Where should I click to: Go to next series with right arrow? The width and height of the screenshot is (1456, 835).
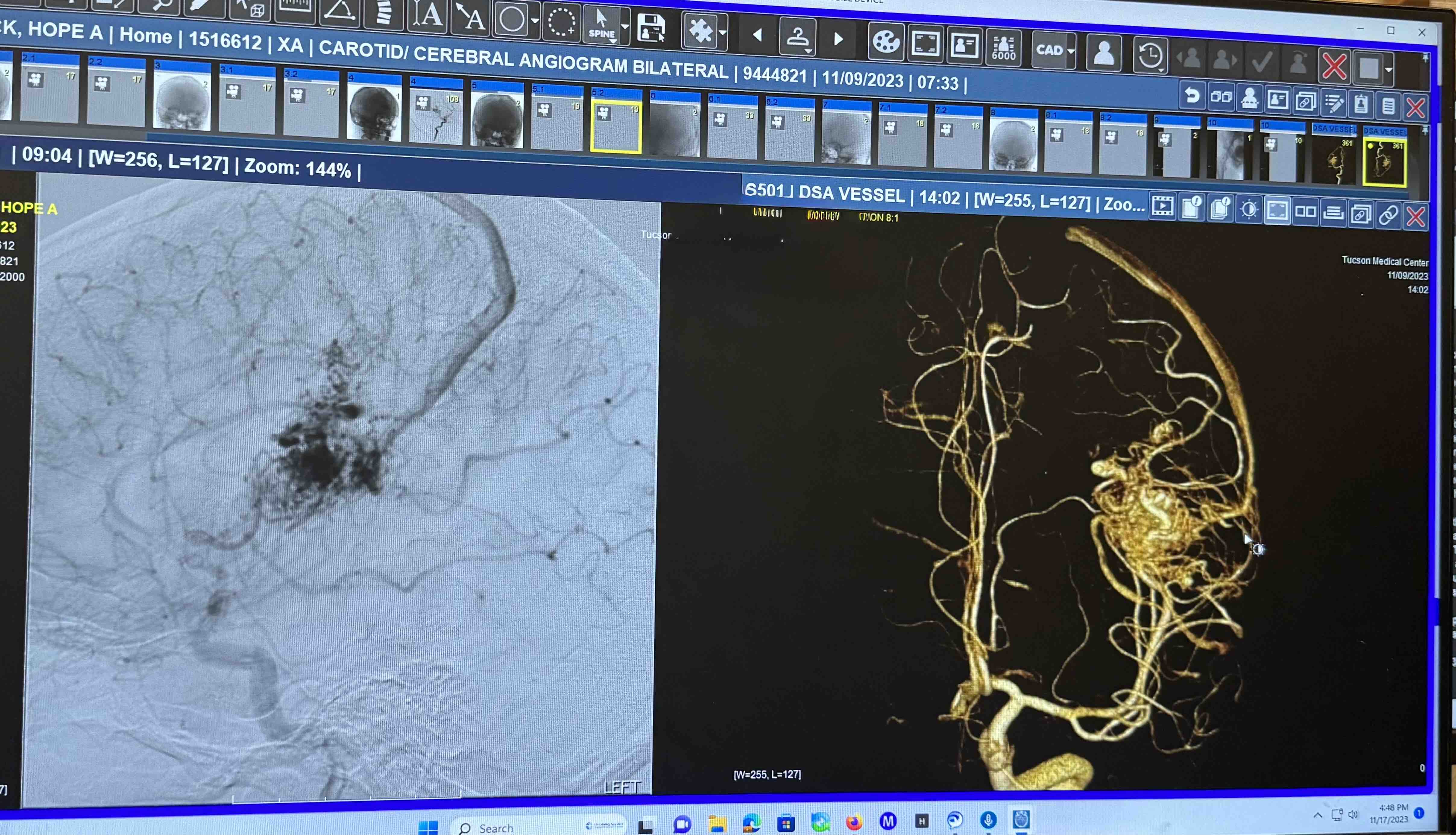pos(838,39)
